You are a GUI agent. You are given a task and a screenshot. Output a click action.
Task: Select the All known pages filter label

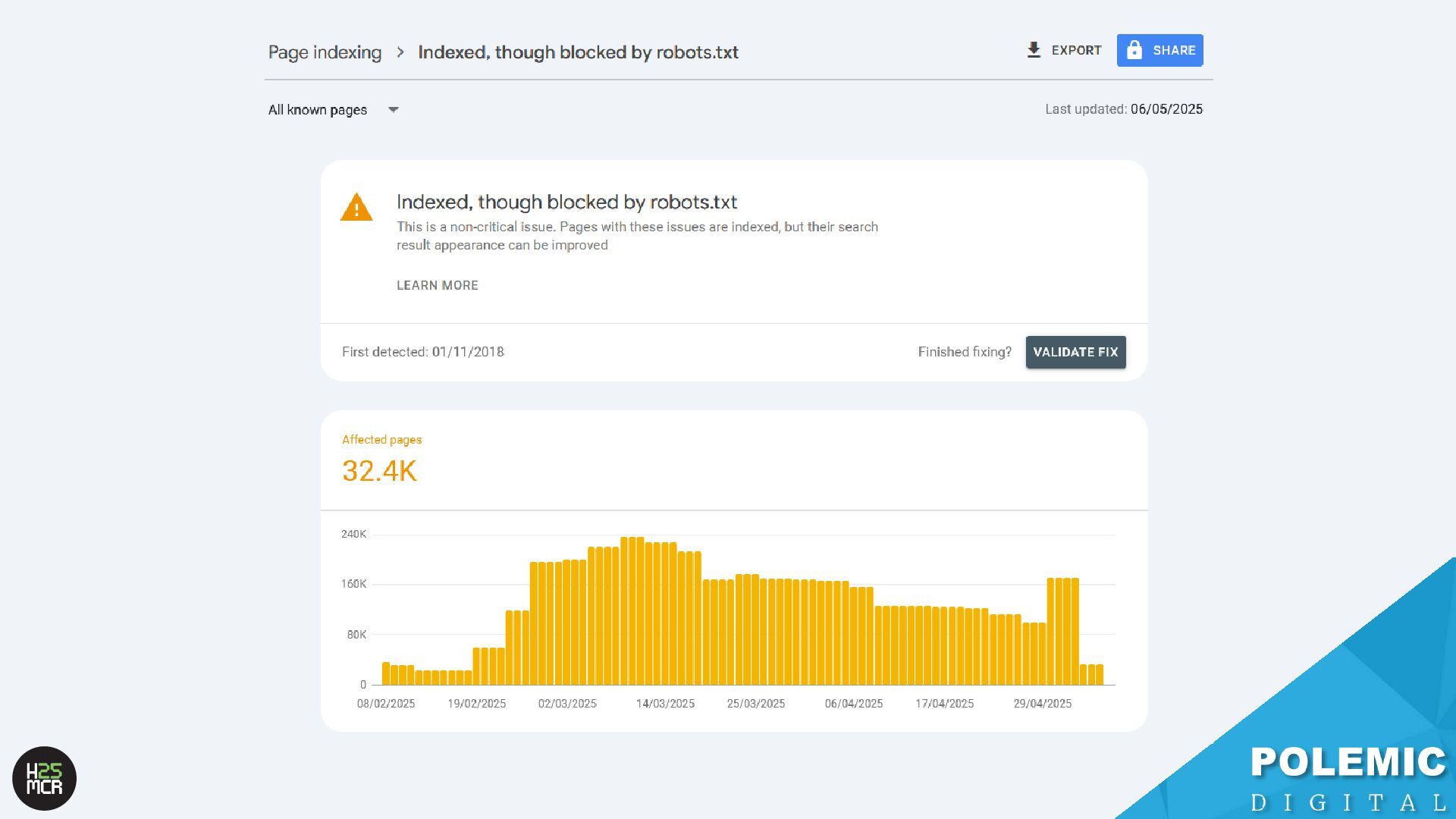318,110
